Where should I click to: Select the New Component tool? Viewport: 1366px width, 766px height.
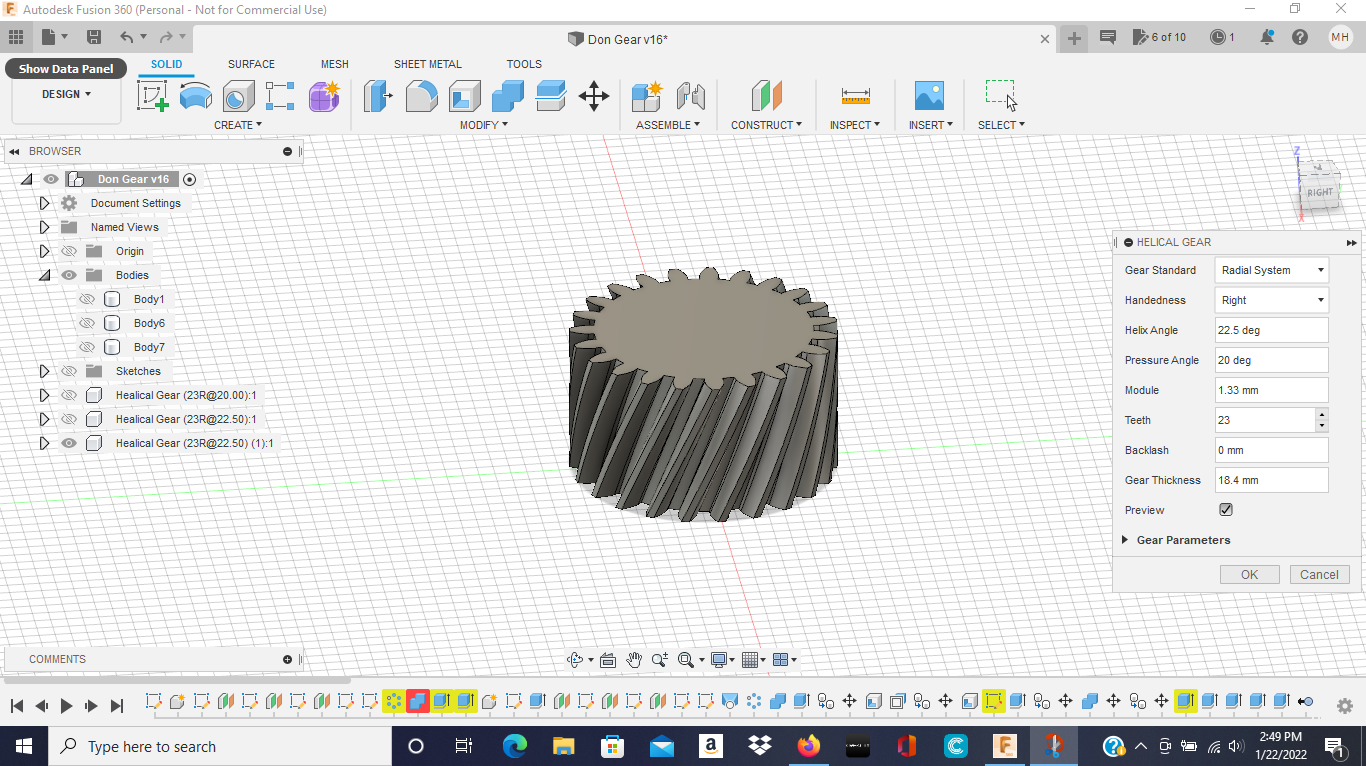pos(647,96)
